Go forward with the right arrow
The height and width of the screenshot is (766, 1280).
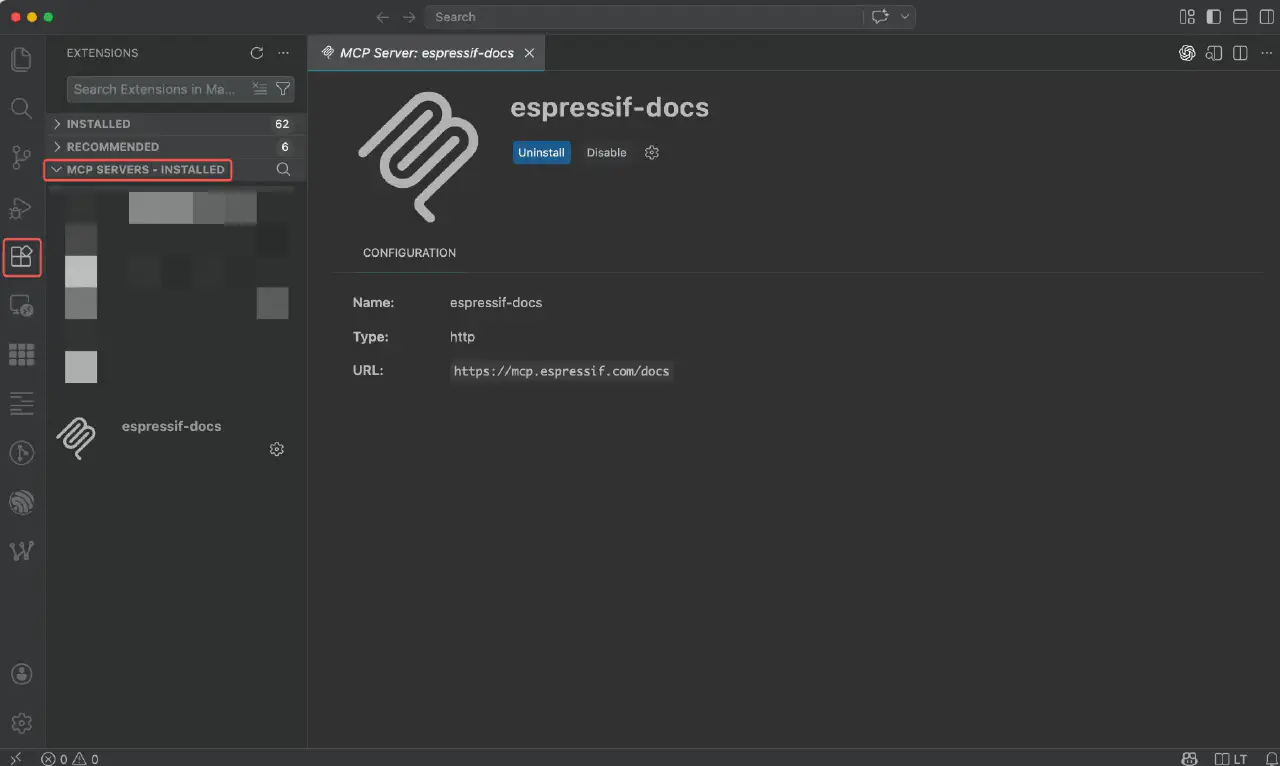coord(409,17)
